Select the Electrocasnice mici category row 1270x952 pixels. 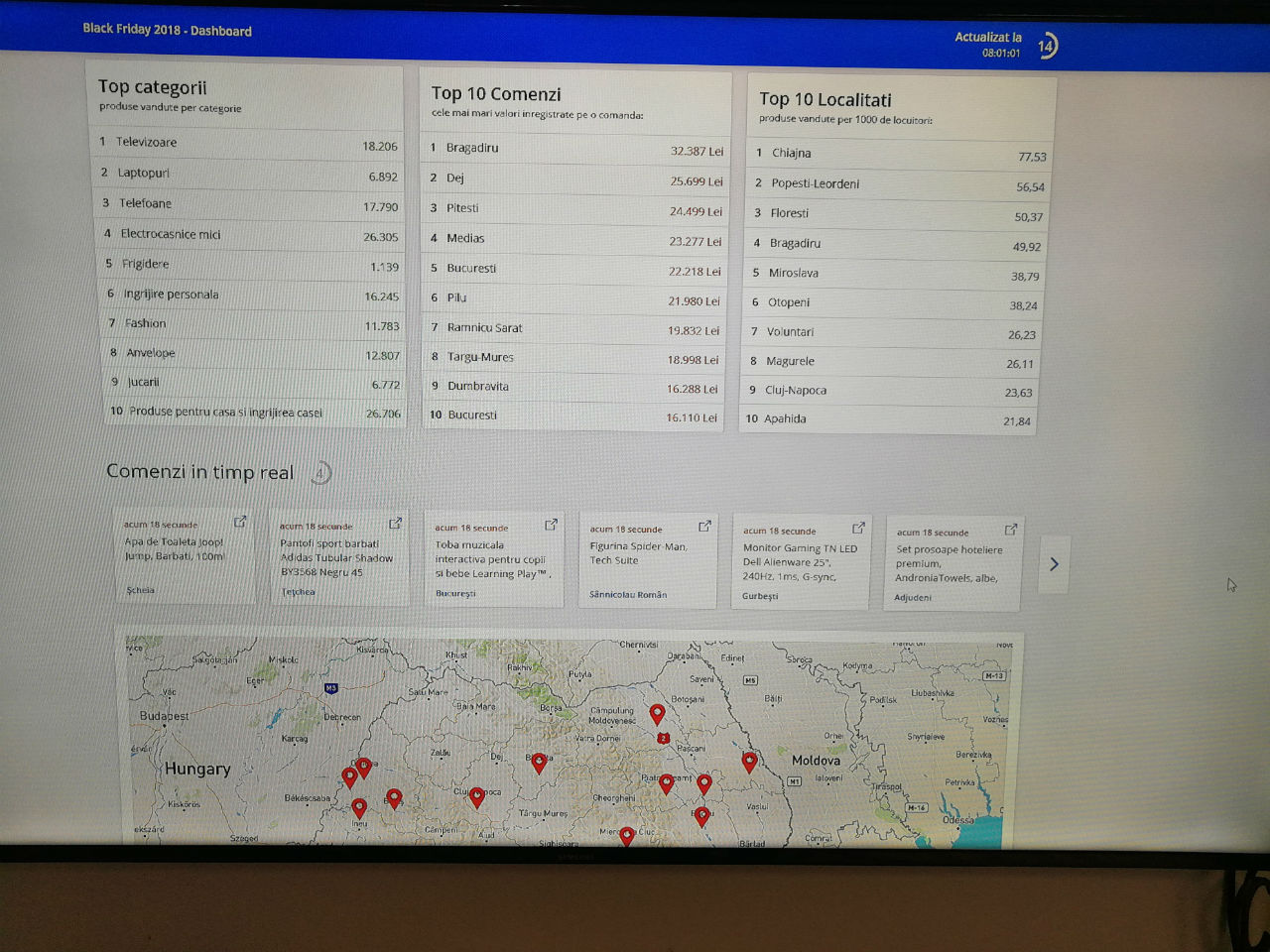pyautogui.click(x=250, y=235)
